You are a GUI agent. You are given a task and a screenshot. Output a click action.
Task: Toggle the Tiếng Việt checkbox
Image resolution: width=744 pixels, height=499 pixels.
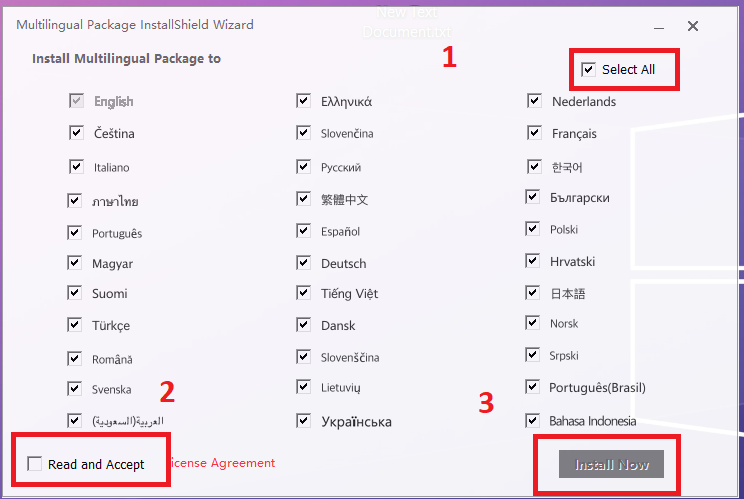point(304,293)
